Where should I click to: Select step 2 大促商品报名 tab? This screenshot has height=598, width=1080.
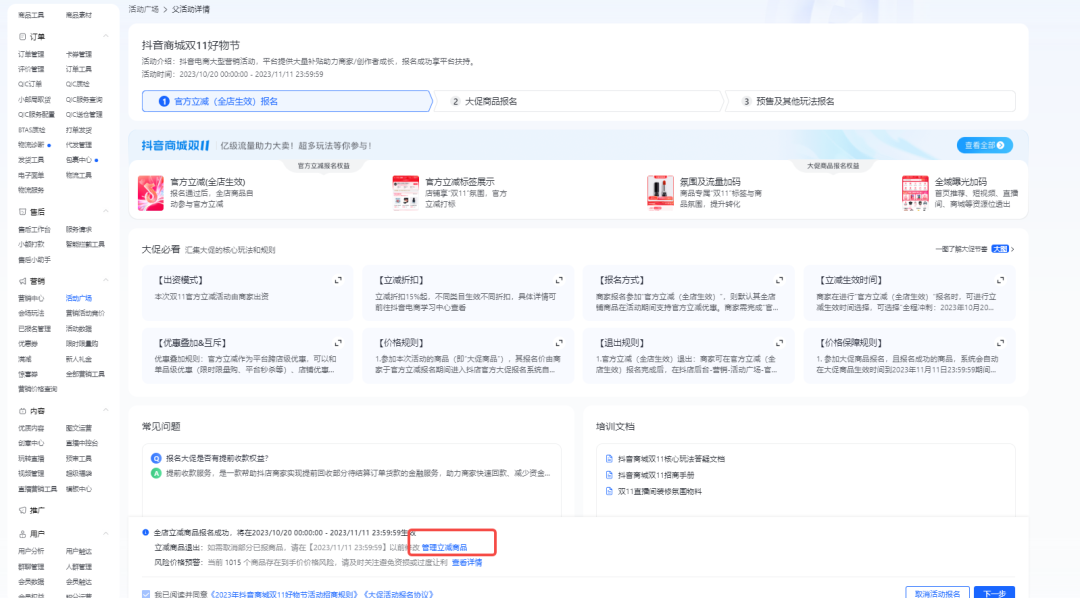(x=578, y=101)
